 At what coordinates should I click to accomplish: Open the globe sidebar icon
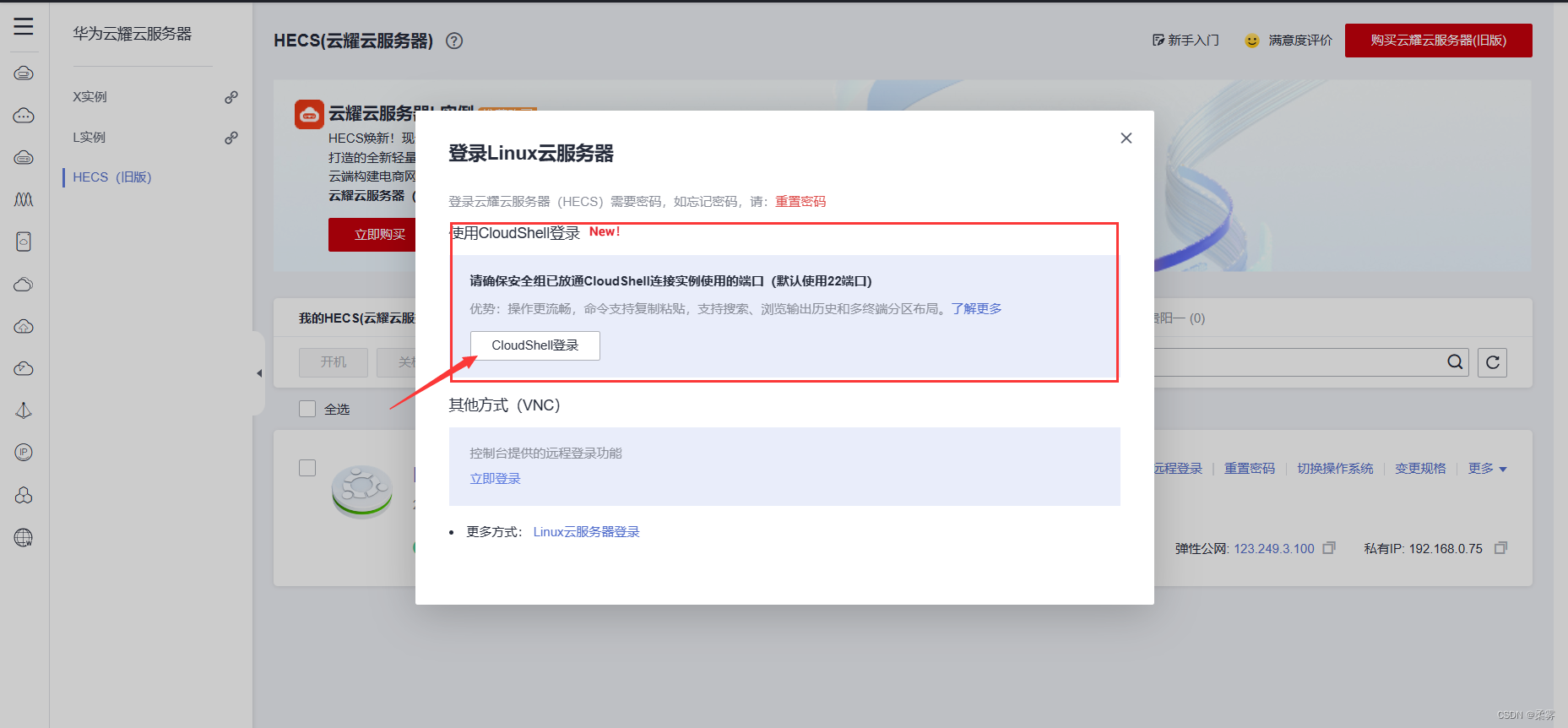[x=24, y=537]
